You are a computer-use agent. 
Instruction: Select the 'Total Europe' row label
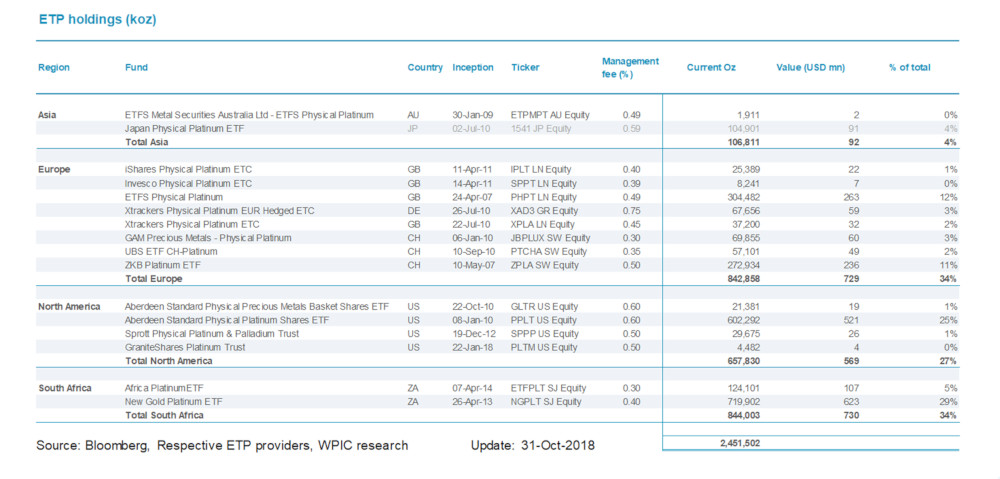(x=154, y=279)
